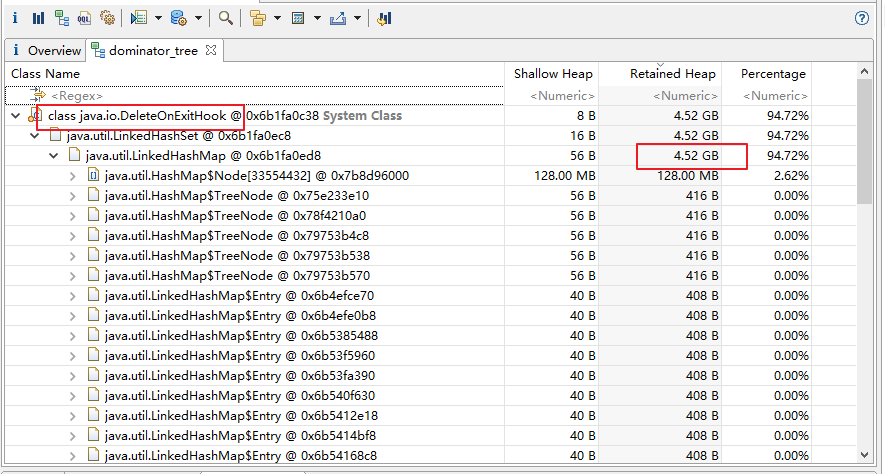Expand TreeNode @ 0x75e233e10 row

click(73, 196)
